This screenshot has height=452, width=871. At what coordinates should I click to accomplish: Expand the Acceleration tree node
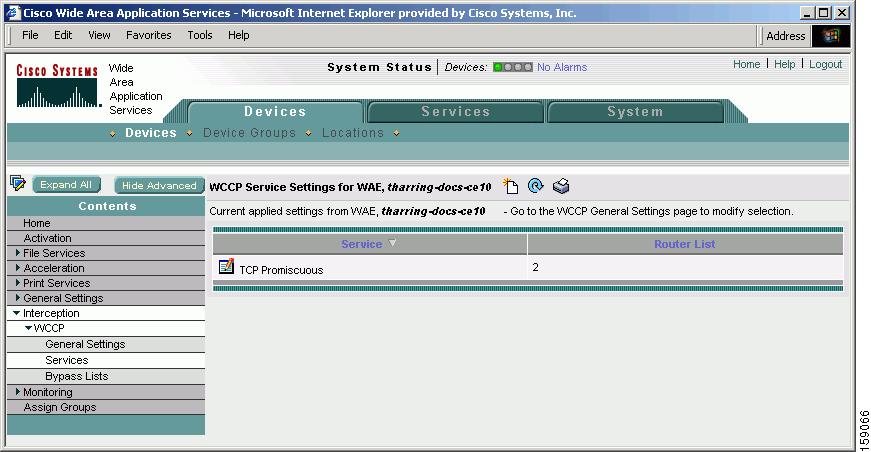(x=18, y=268)
